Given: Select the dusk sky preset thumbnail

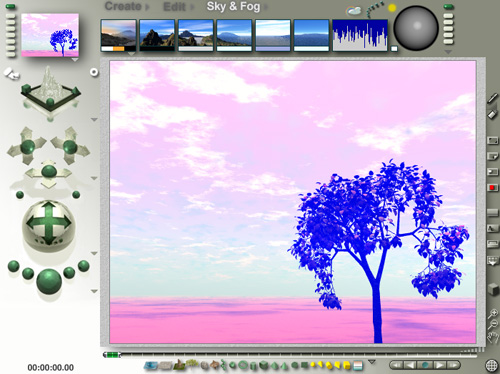Looking at the screenshot, I should tap(119, 35).
